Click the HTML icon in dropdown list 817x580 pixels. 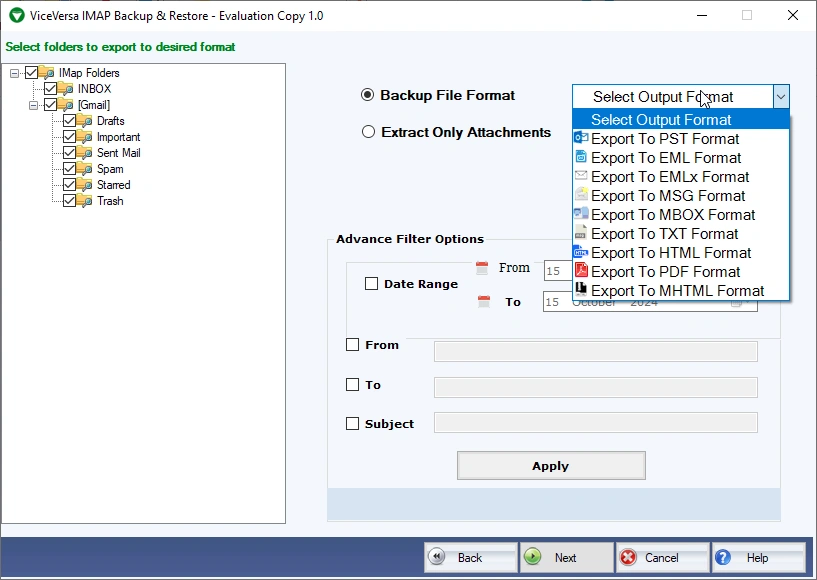click(x=580, y=252)
